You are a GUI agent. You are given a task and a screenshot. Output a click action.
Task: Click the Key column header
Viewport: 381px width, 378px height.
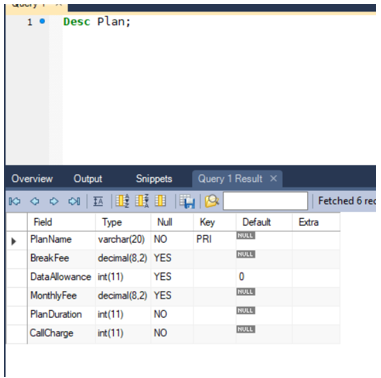(x=215, y=222)
